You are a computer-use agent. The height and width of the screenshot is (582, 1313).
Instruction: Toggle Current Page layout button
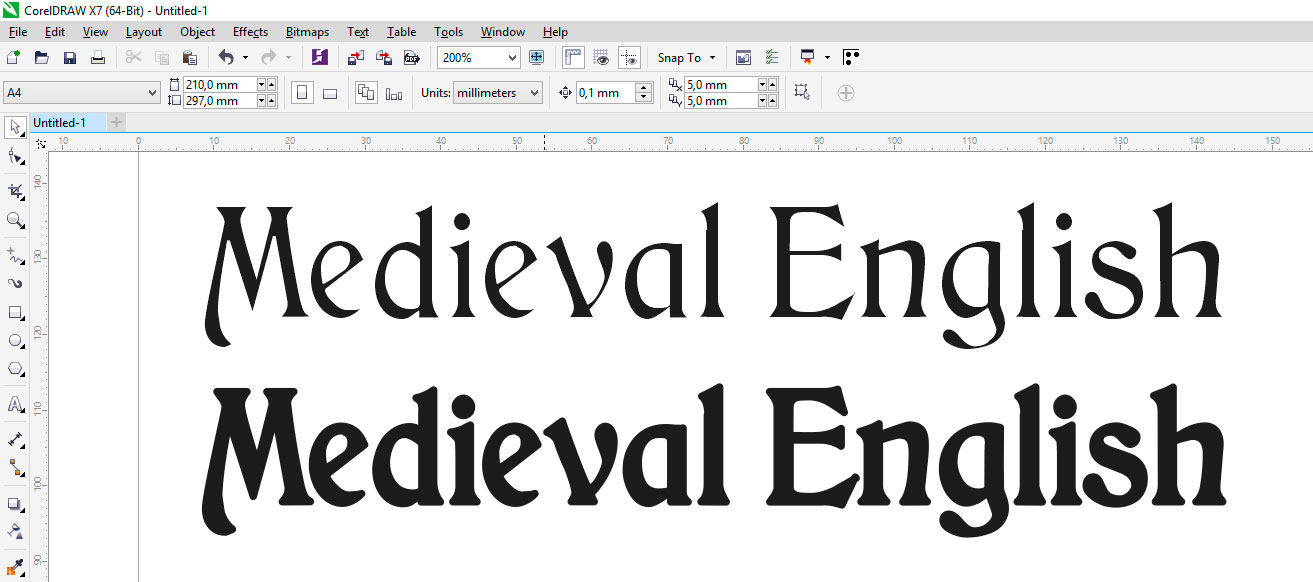coord(394,93)
